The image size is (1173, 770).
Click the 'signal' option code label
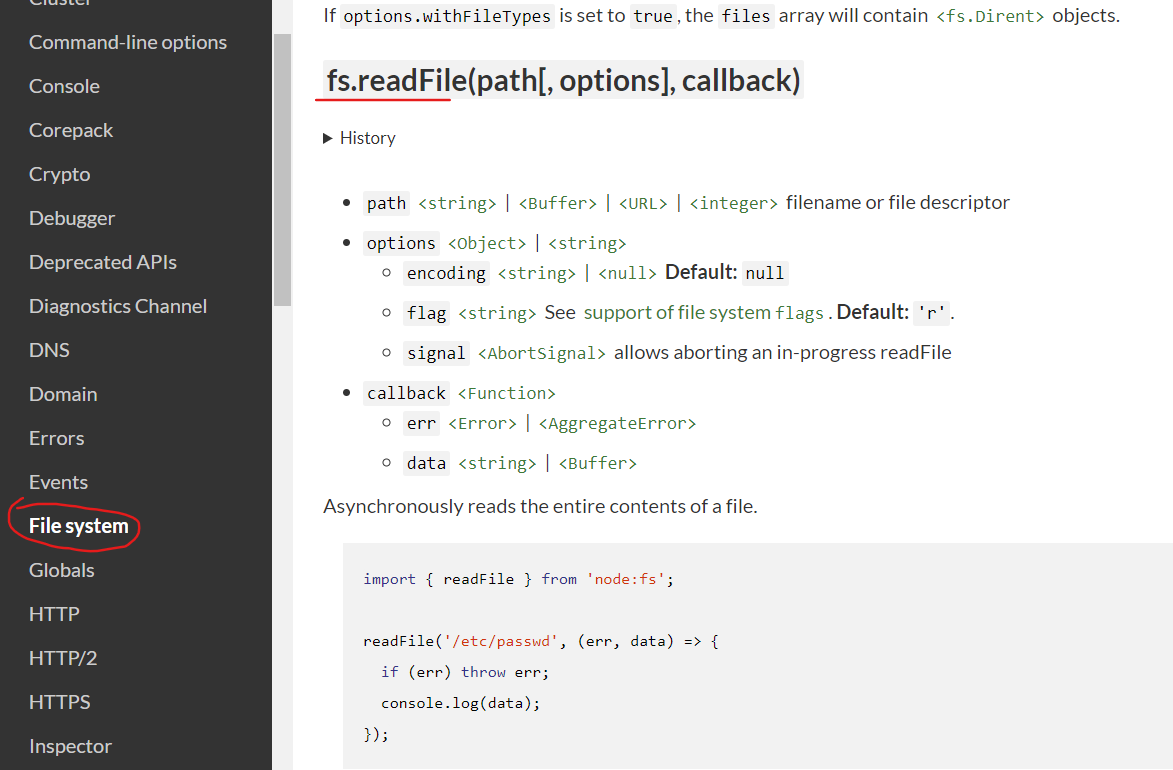[436, 353]
